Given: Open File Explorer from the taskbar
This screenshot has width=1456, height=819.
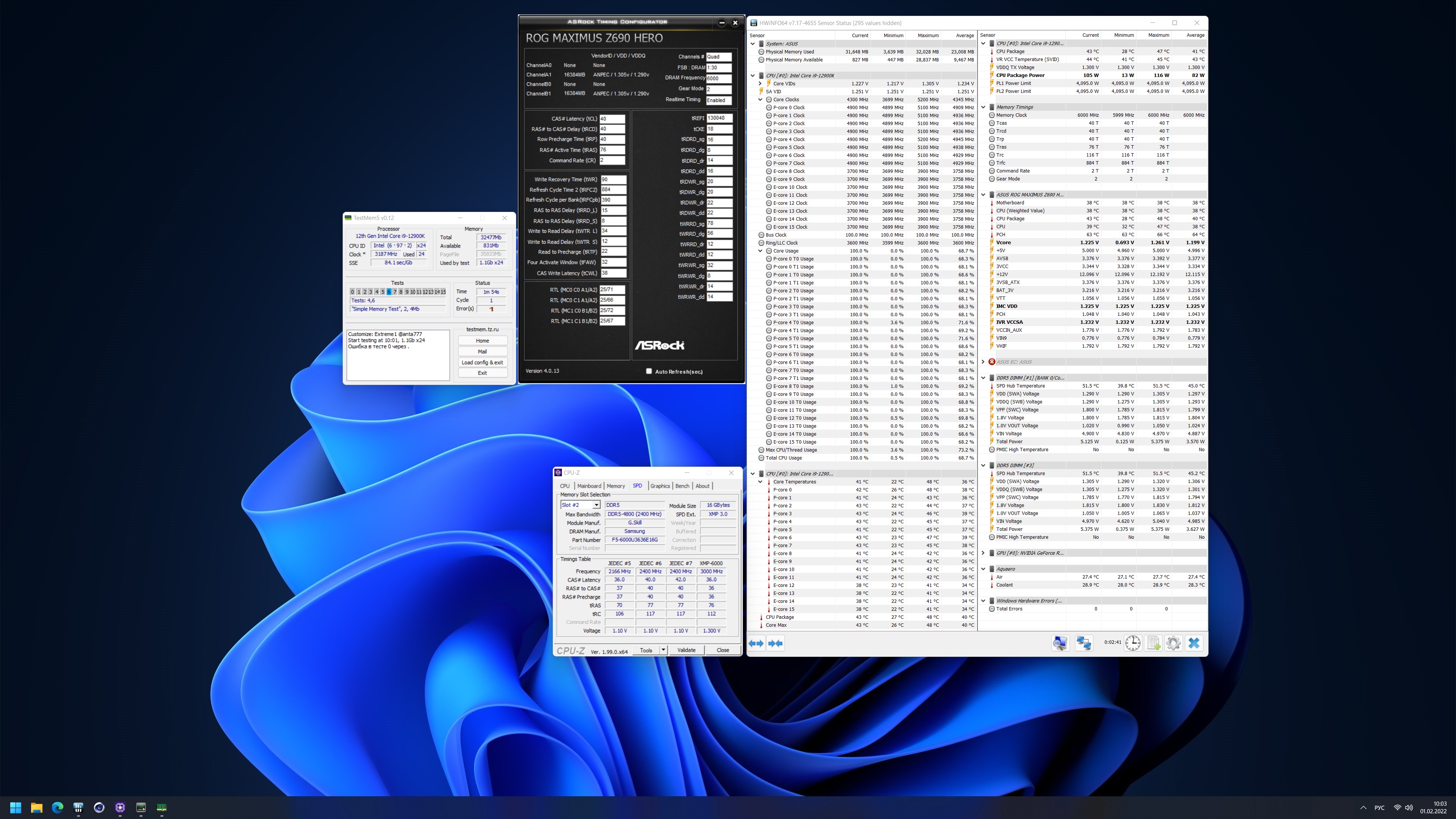Looking at the screenshot, I should pos(37,808).
